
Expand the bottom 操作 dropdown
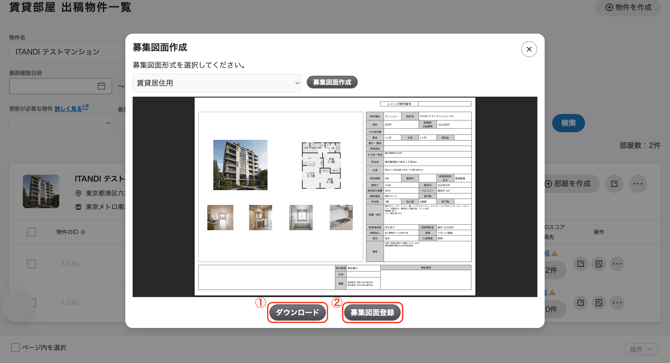click(641, 349)
